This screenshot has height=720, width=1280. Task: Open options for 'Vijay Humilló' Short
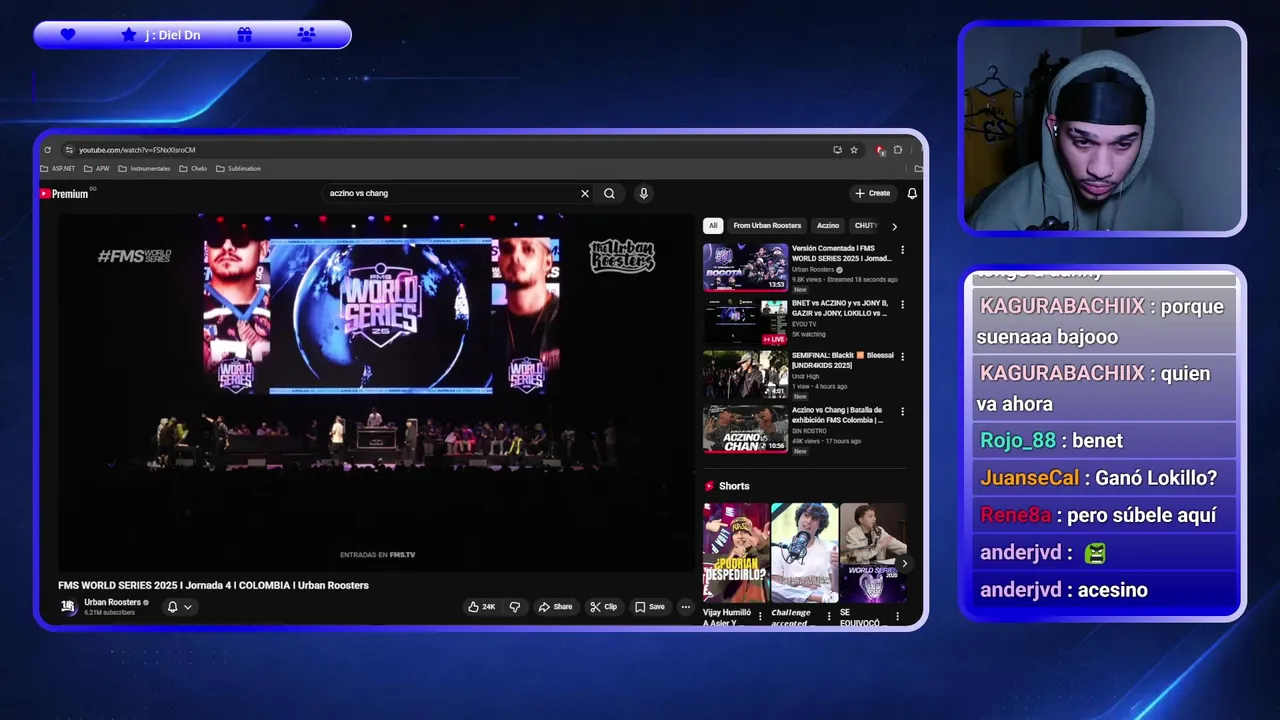[760, 616]
